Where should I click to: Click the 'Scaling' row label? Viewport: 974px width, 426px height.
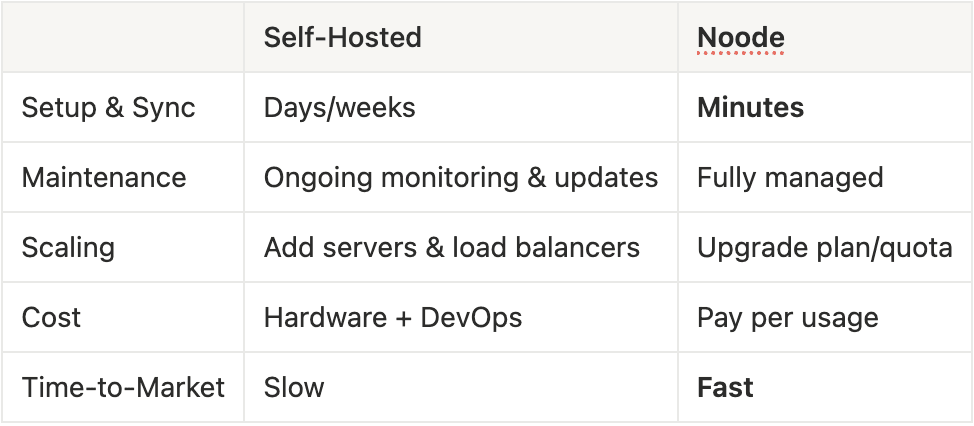(68, 248)
